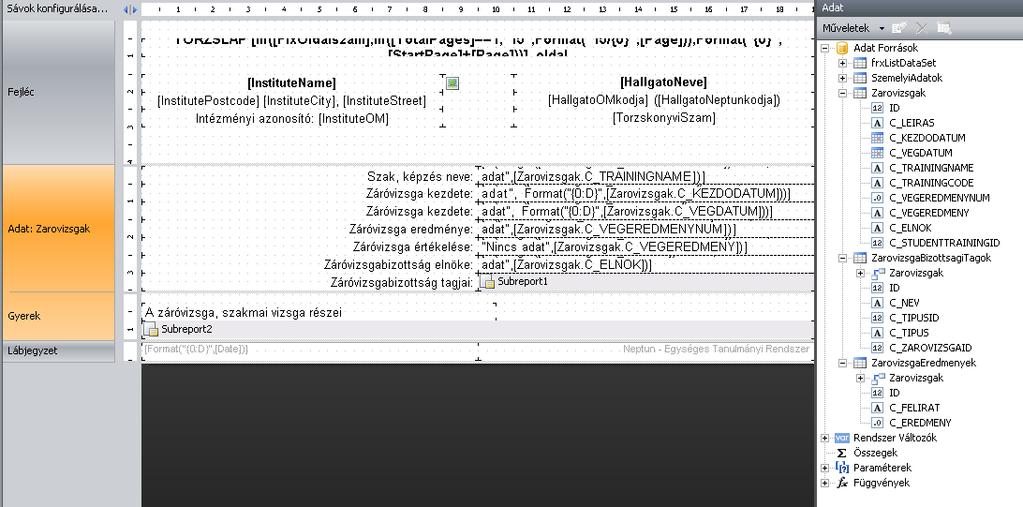Expand the Rendszer Változók node
1023x507 pixels.
point(825,438)
